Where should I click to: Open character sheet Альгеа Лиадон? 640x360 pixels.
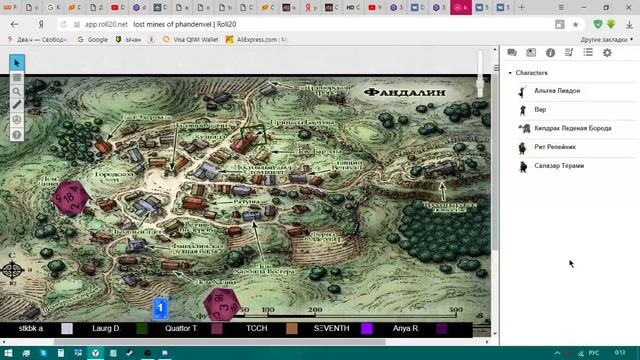(x=557, y=91)
